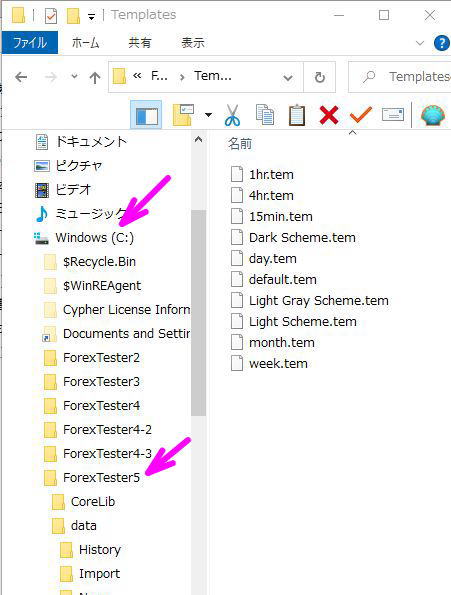
Task: Select the data folder in tree
Action: (83, 526)
